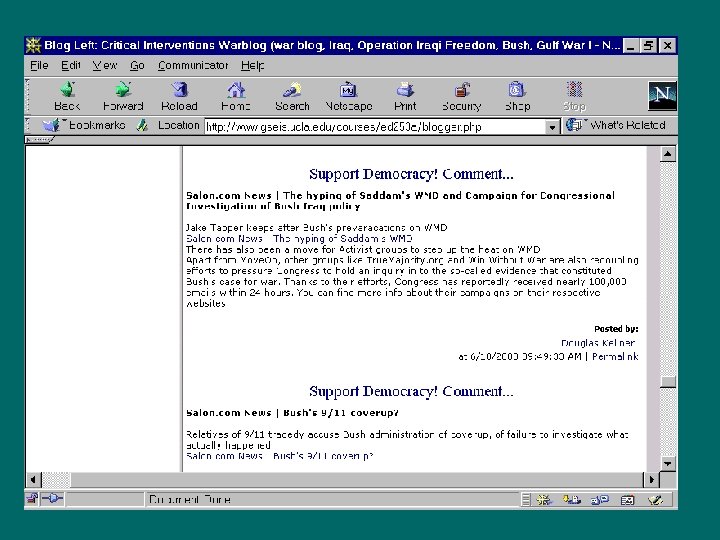
Task: Click the vertical scrollbar up arrow
Action: click(668, 154)
